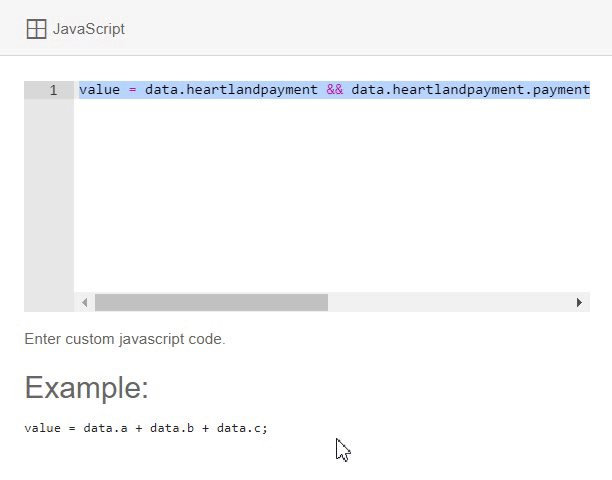Click inside the code on line 1
This screenshot has height=480, width=612.
334,90
